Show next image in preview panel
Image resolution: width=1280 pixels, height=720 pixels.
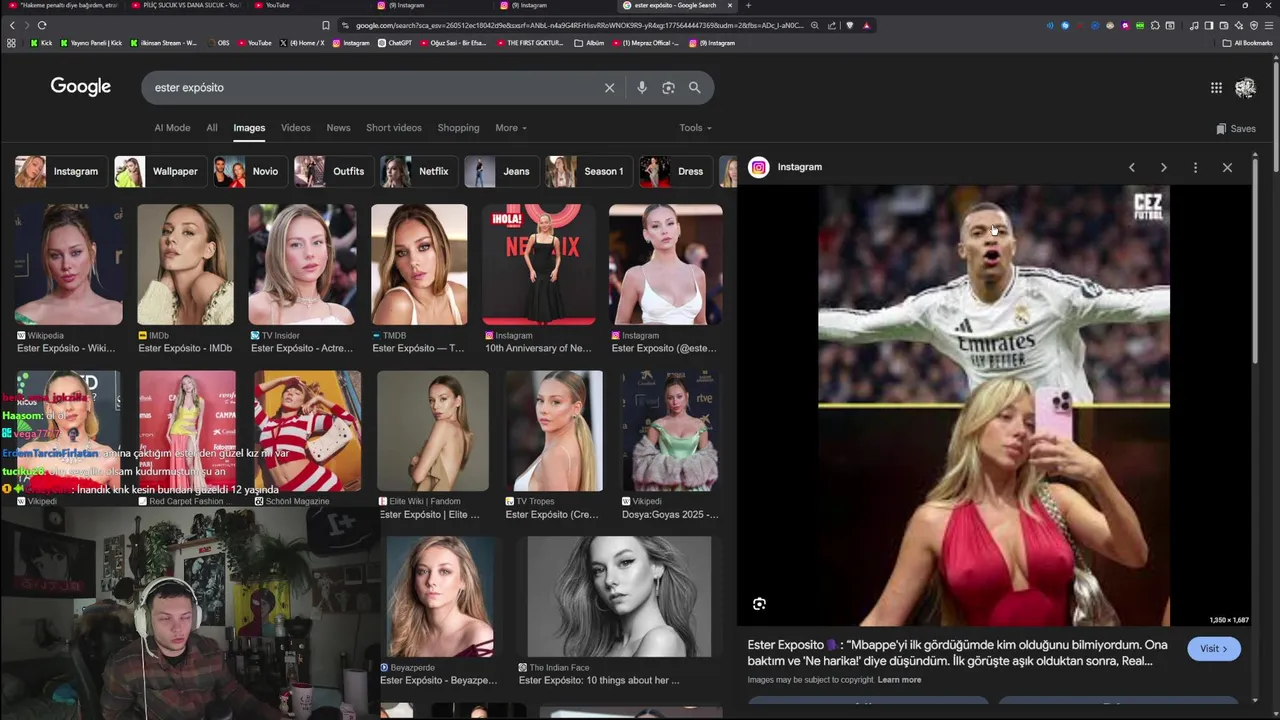point(1163,167)
